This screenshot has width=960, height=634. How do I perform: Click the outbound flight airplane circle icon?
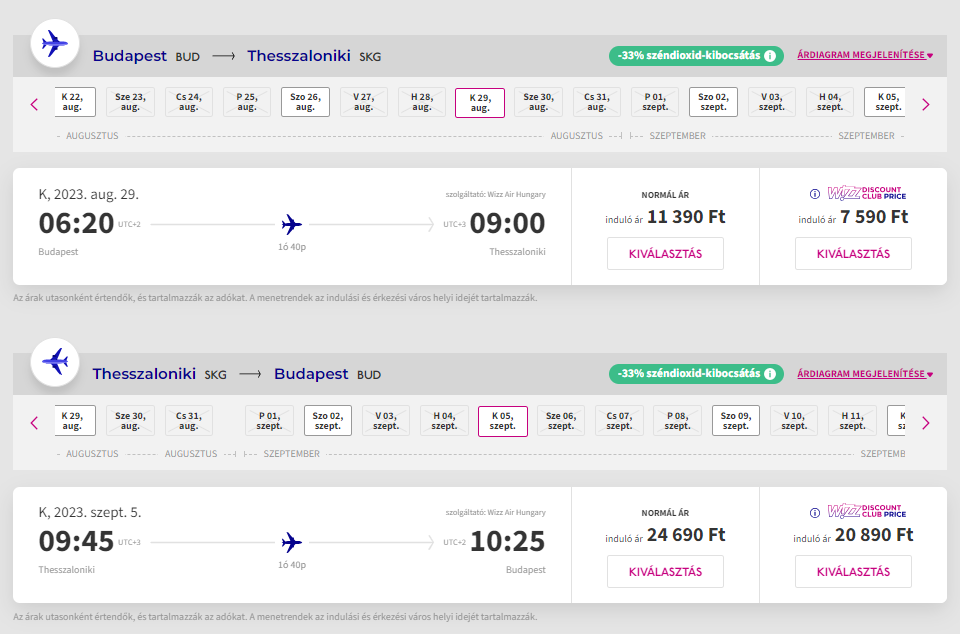[x=56, y=45]
